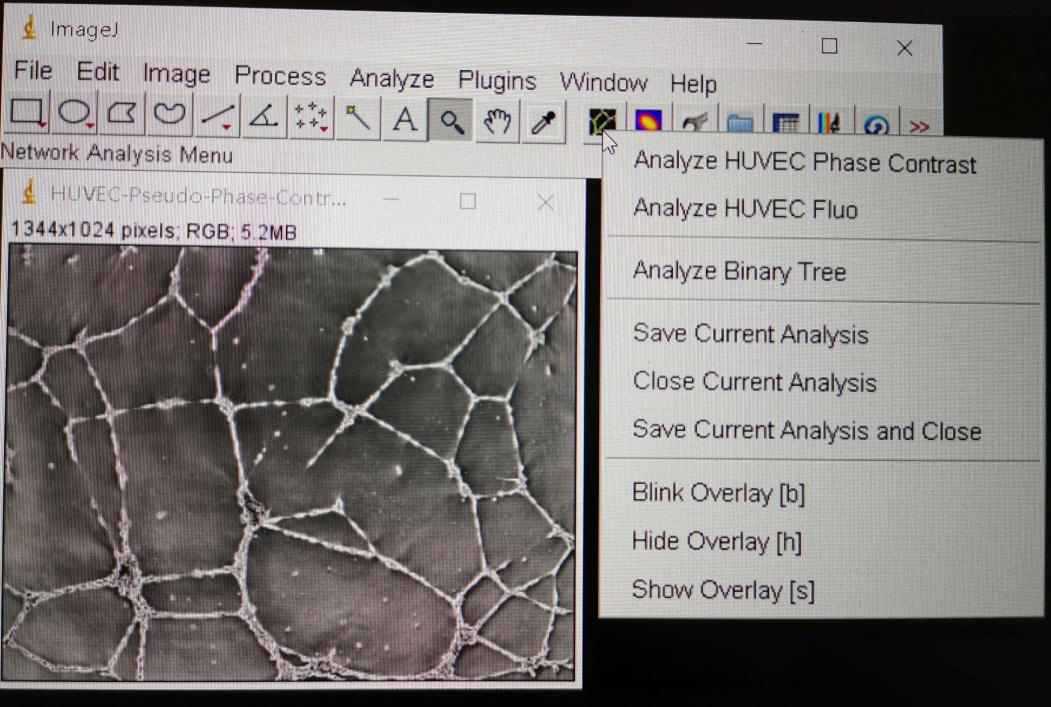
Task: Open the Plugins menu
Action: (x=497, y=81)
